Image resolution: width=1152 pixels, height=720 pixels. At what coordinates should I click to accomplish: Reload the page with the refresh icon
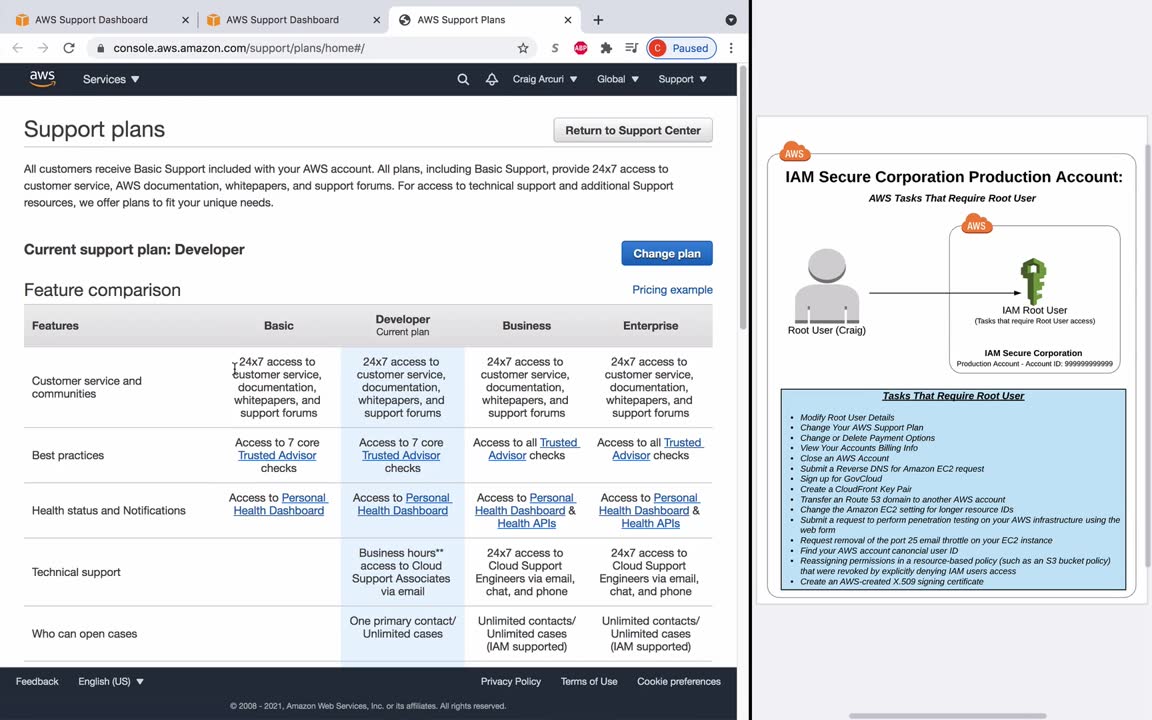coord(69,48)
